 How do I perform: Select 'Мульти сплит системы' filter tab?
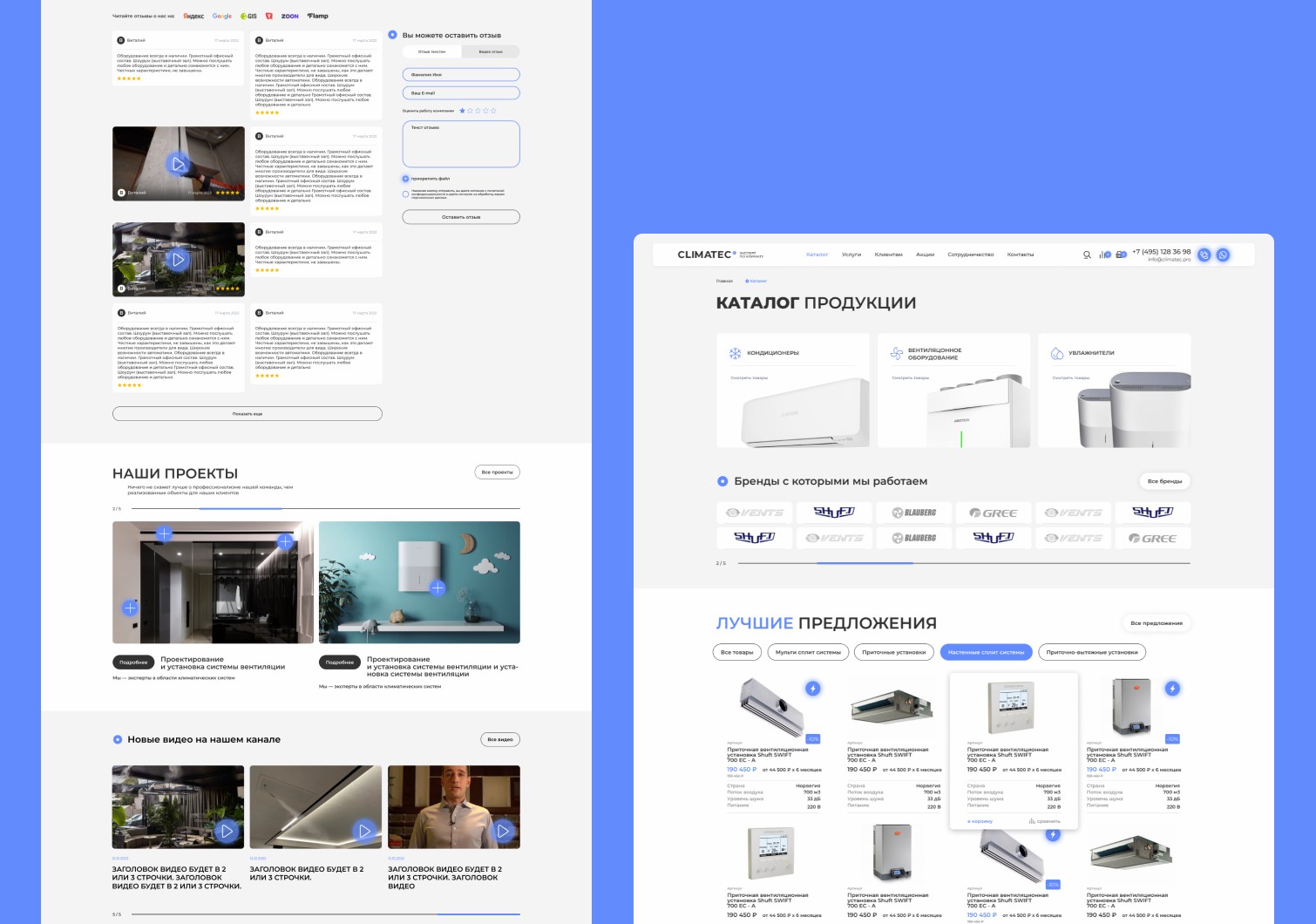pos(808,652)
